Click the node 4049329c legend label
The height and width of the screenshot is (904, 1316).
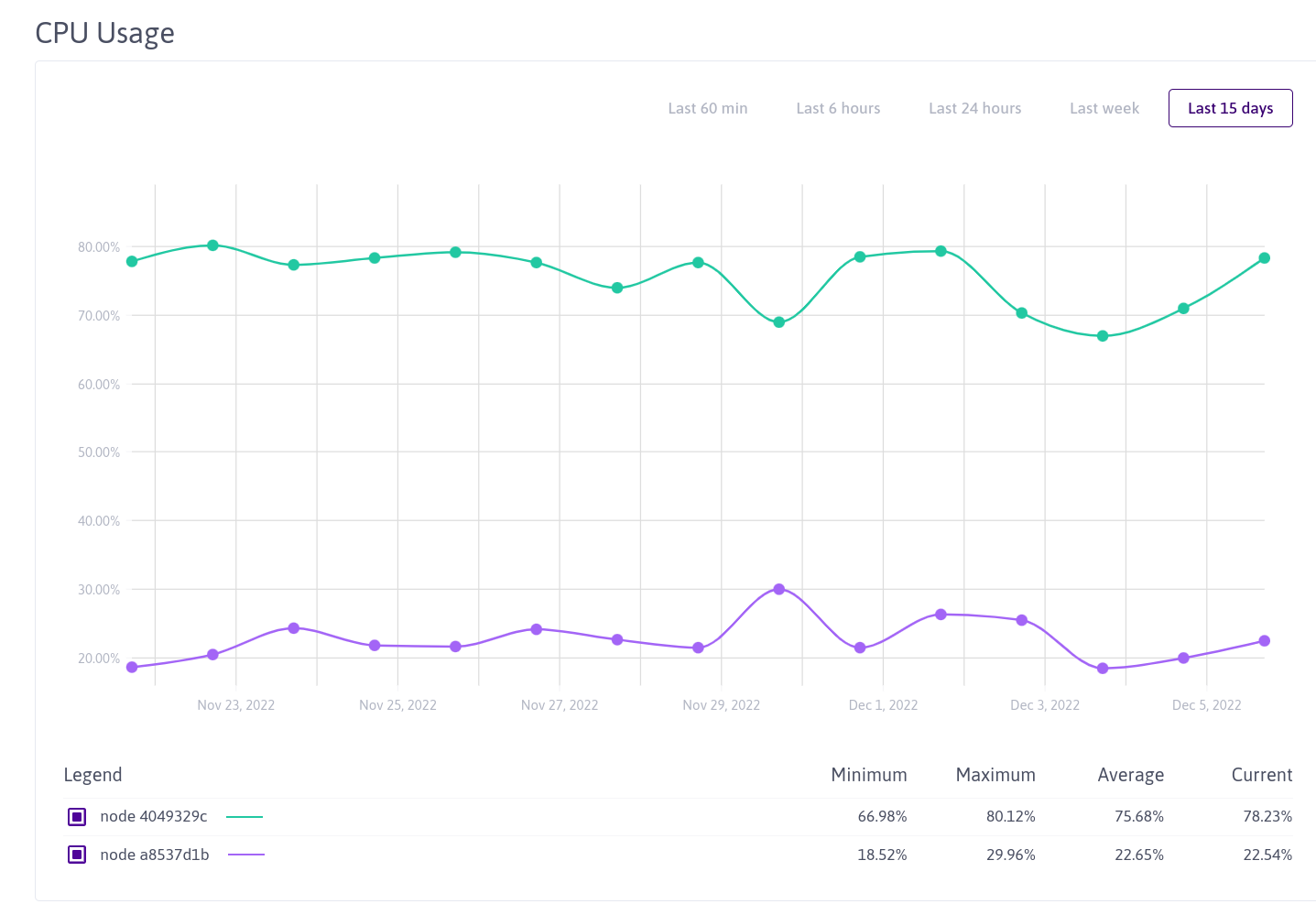tap(154, 816)
